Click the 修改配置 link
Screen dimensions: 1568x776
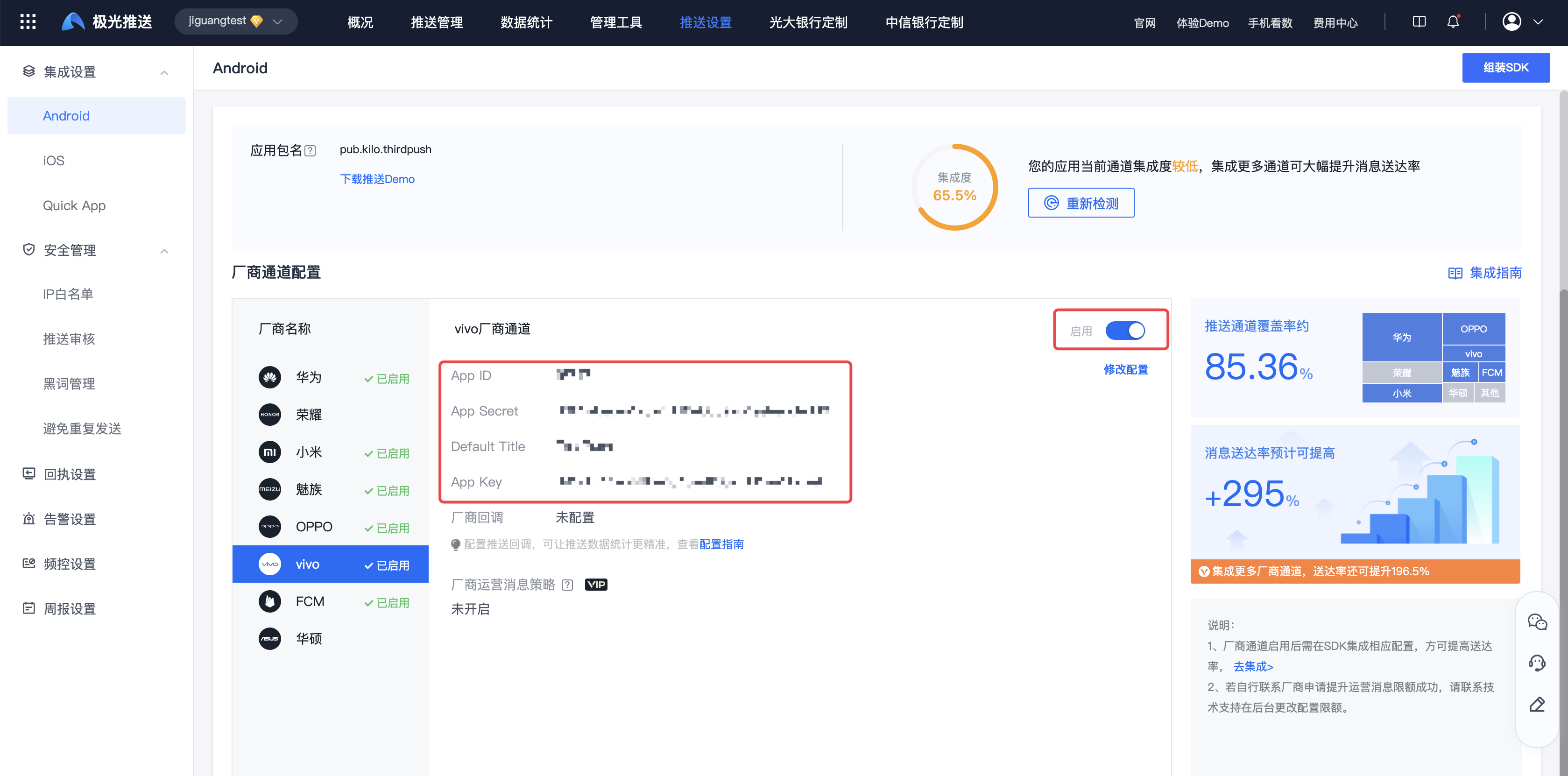pyautogui.click(x=1125, y=369)
